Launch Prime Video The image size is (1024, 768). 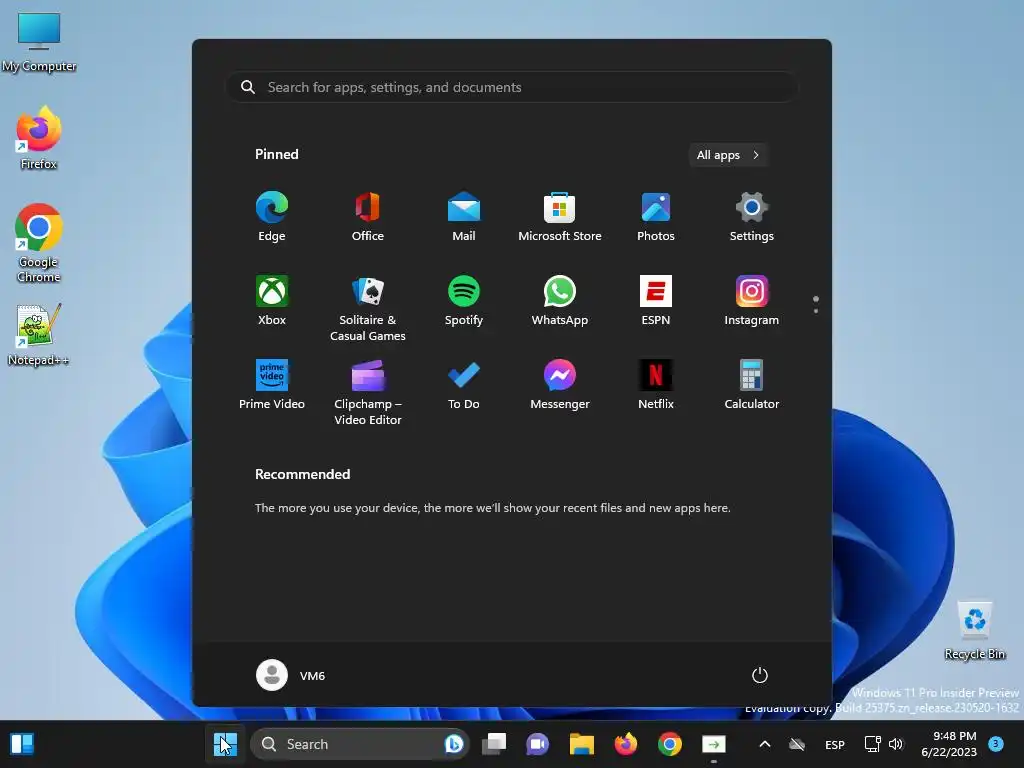pos(272,385)
